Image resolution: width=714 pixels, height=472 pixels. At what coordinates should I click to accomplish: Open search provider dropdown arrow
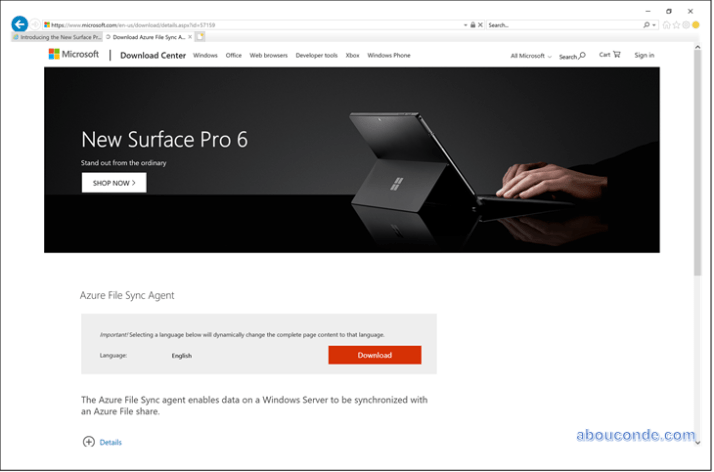654,25
